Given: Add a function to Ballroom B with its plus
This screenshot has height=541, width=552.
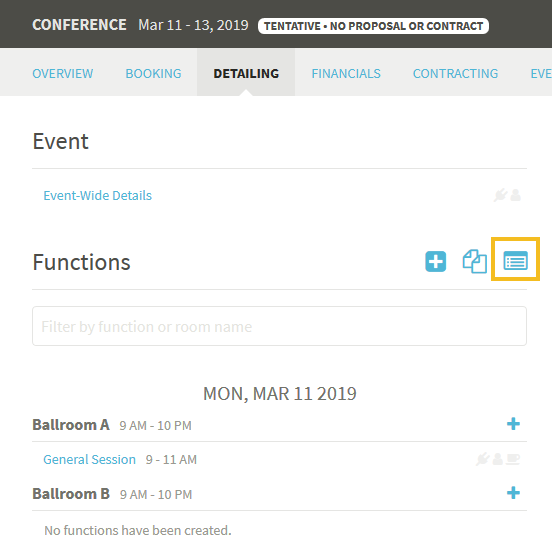Looking at the screenshot, I should (x=513, y=493).
